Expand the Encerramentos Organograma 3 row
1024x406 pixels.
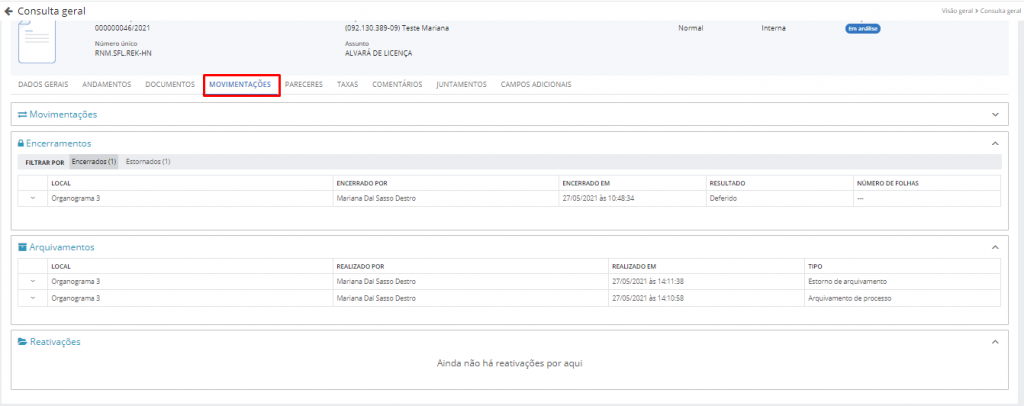(33, 198)
